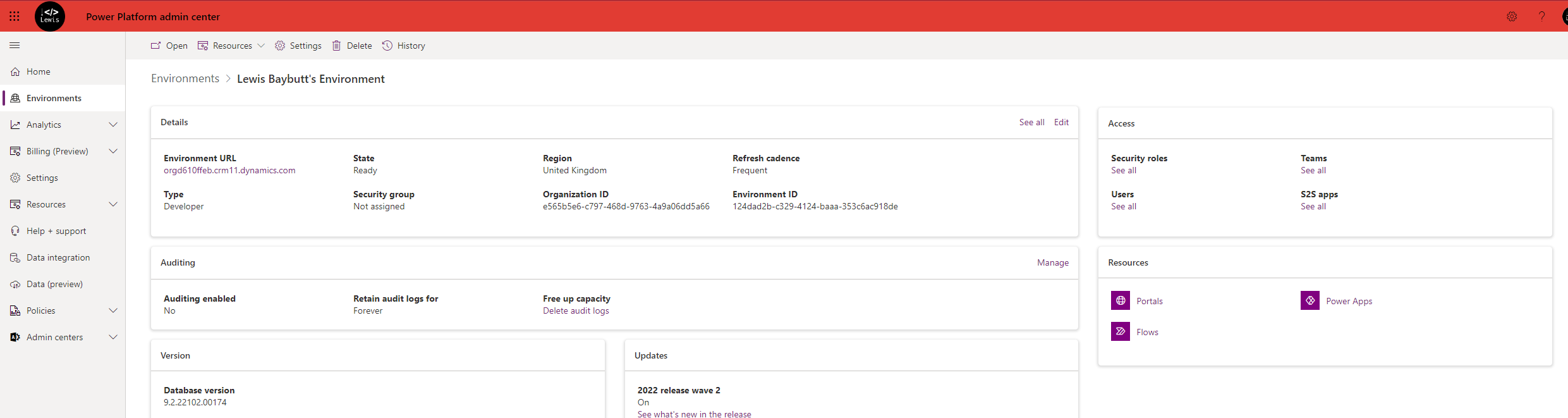
Task: Click the Open toolbar button label
Action: coord(177,46)
